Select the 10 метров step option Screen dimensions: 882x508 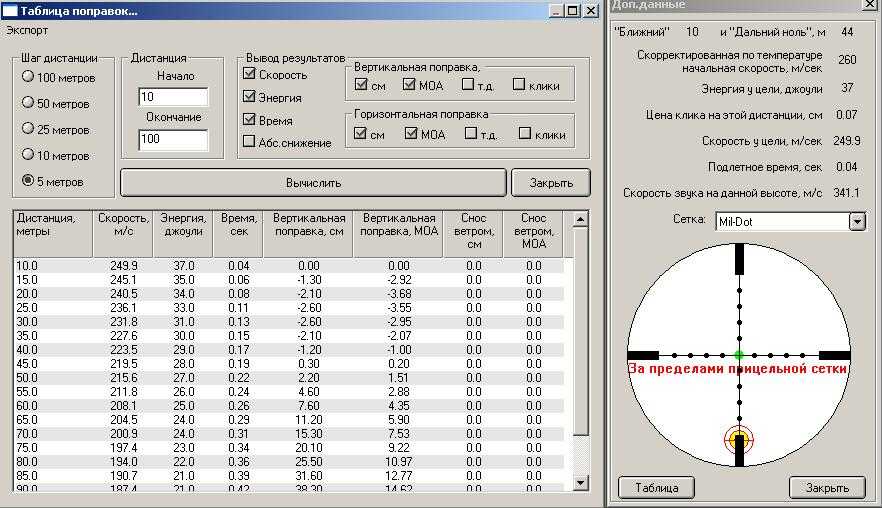tap(55, 155)
